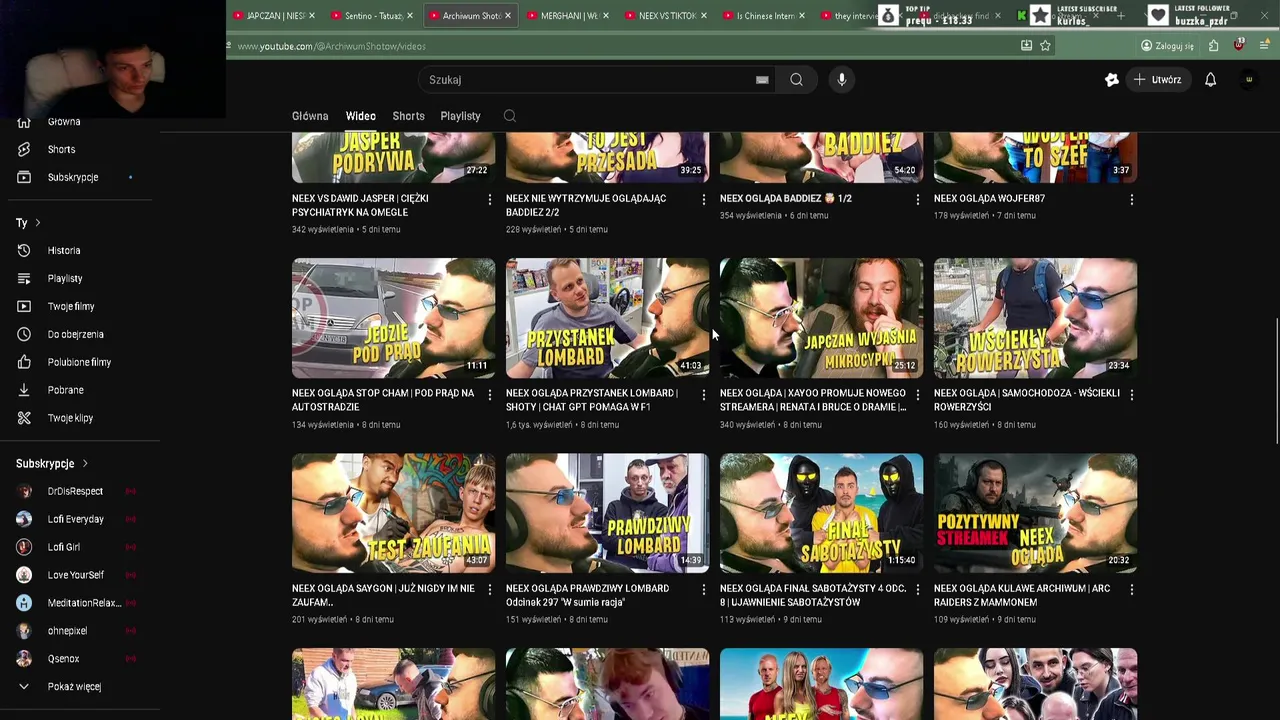Click the Utwórz create button
Image resolution: width=1280 pixels, height=720 pixels.
tap(1158, 80)
